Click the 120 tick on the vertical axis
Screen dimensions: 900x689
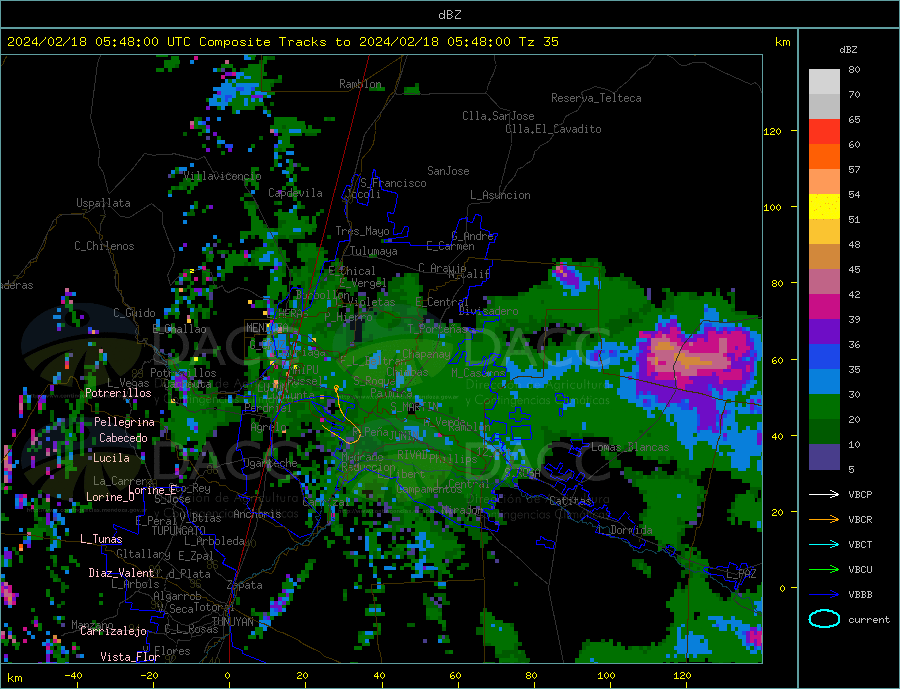point(773,131)
